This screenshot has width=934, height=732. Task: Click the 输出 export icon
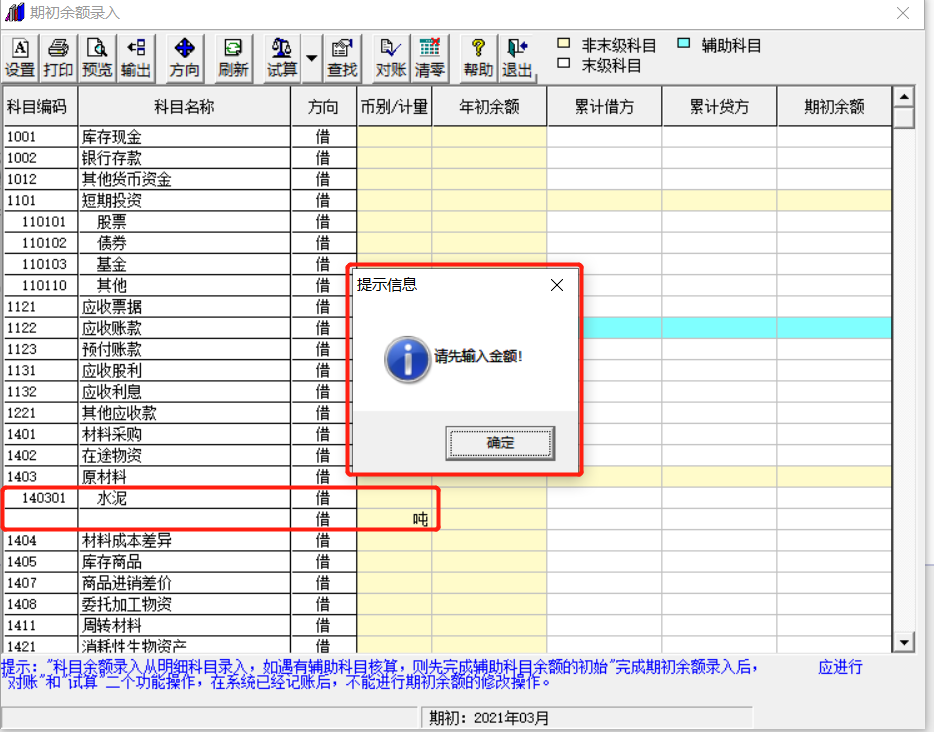point(135,58)
